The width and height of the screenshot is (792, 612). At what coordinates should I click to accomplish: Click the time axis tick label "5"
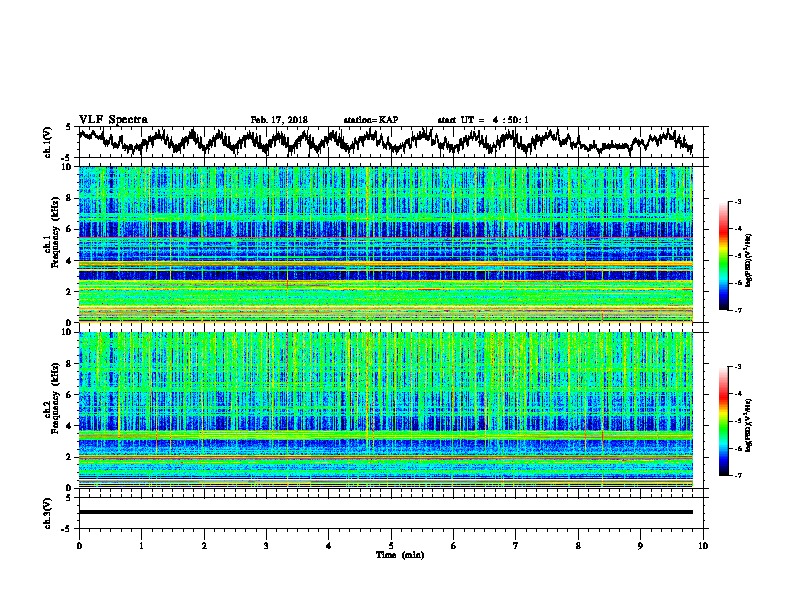click(x=391, y=546)
